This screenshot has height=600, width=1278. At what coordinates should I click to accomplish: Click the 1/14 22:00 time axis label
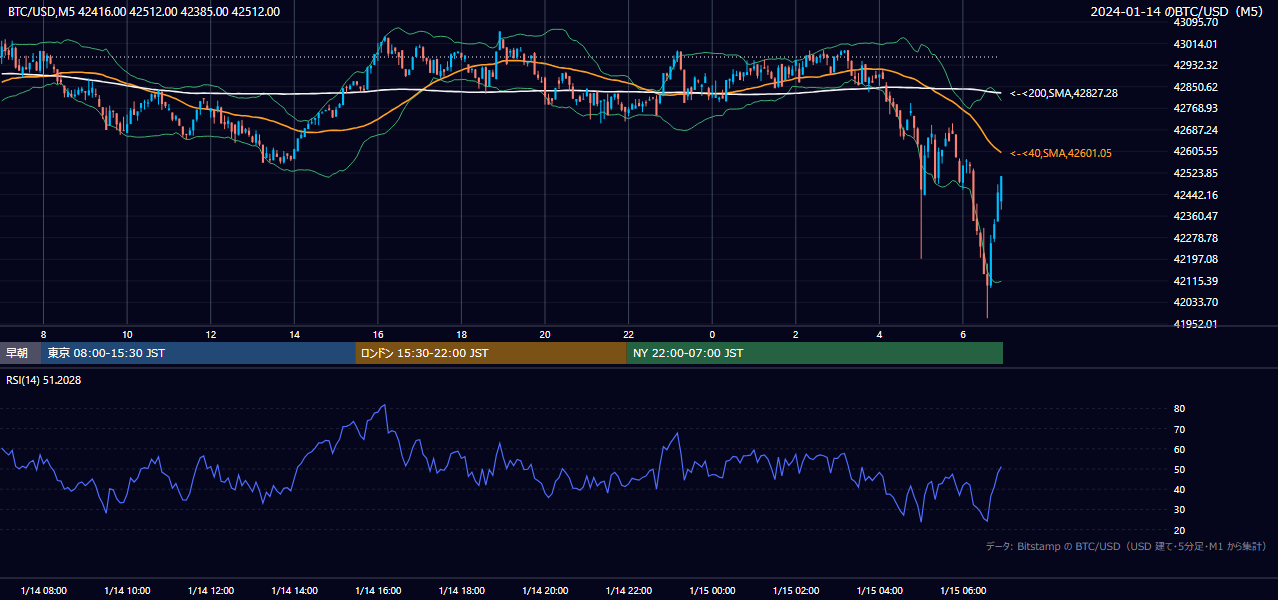coord(629,590)
